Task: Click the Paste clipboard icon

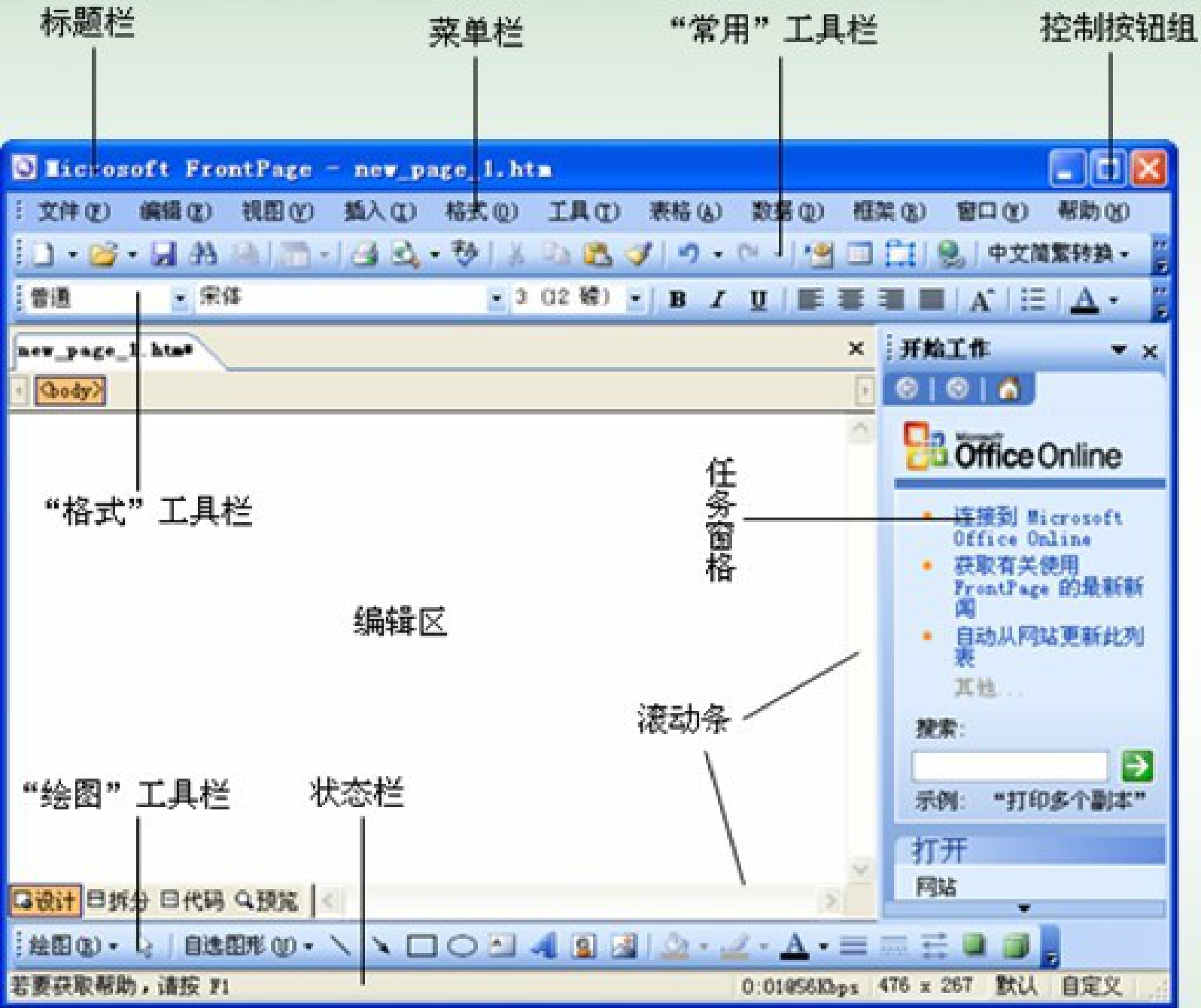Action: 598,254
